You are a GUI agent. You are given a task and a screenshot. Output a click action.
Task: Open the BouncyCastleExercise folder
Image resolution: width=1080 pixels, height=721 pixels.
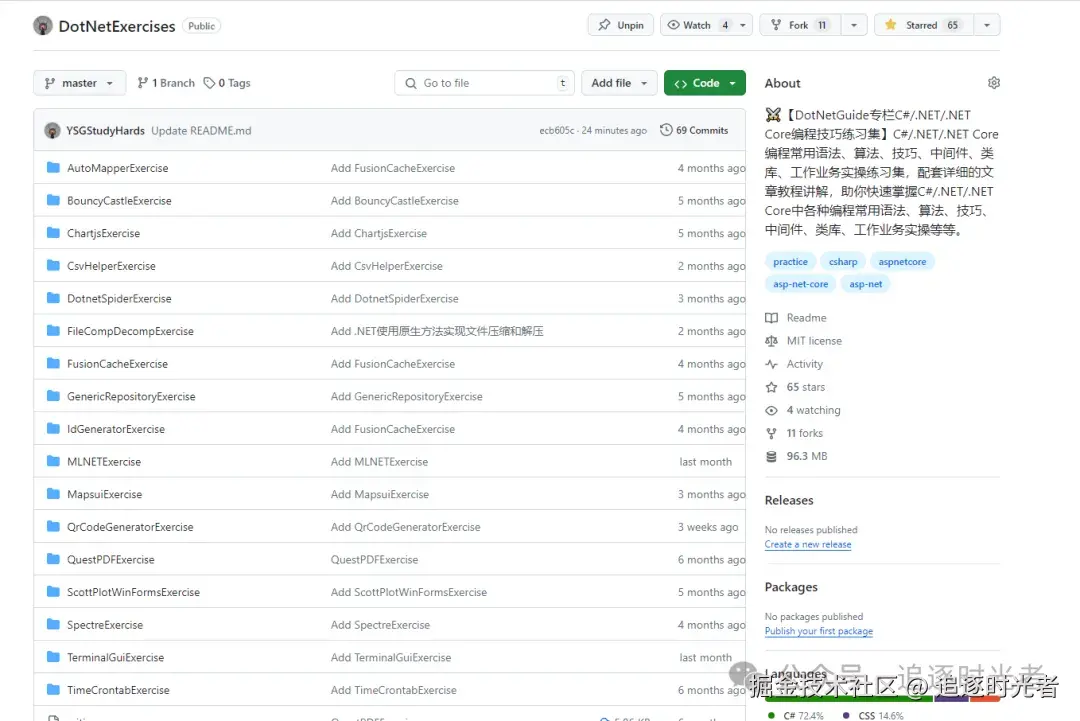click(119, 200)
